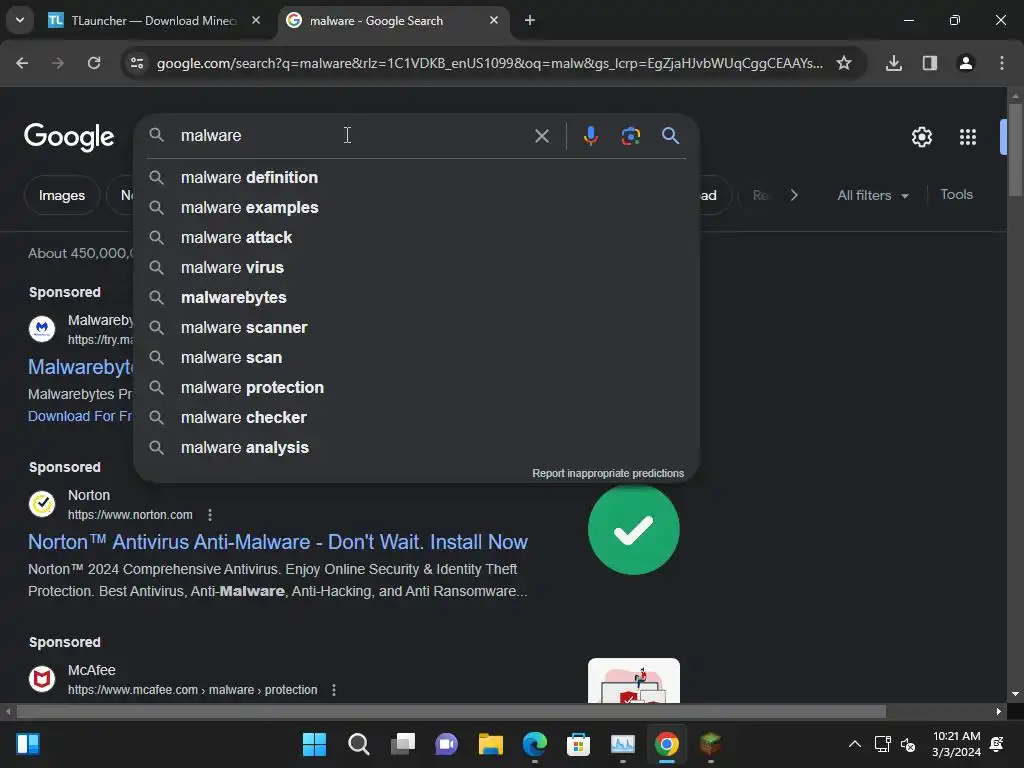Click the vertical page scrollbar
1024x768 pixels.
pos(1014,150)
